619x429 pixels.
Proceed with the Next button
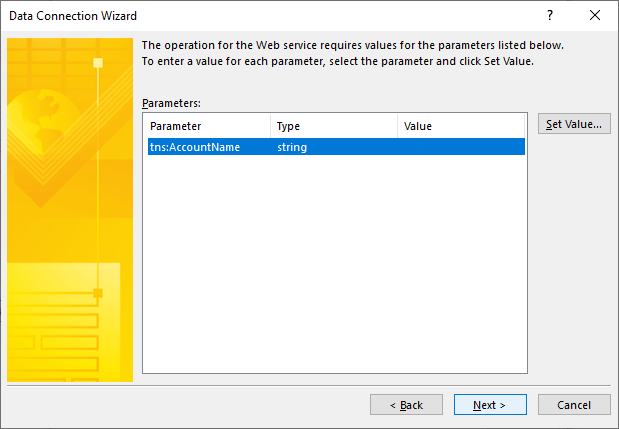click(x=490, y=405)
